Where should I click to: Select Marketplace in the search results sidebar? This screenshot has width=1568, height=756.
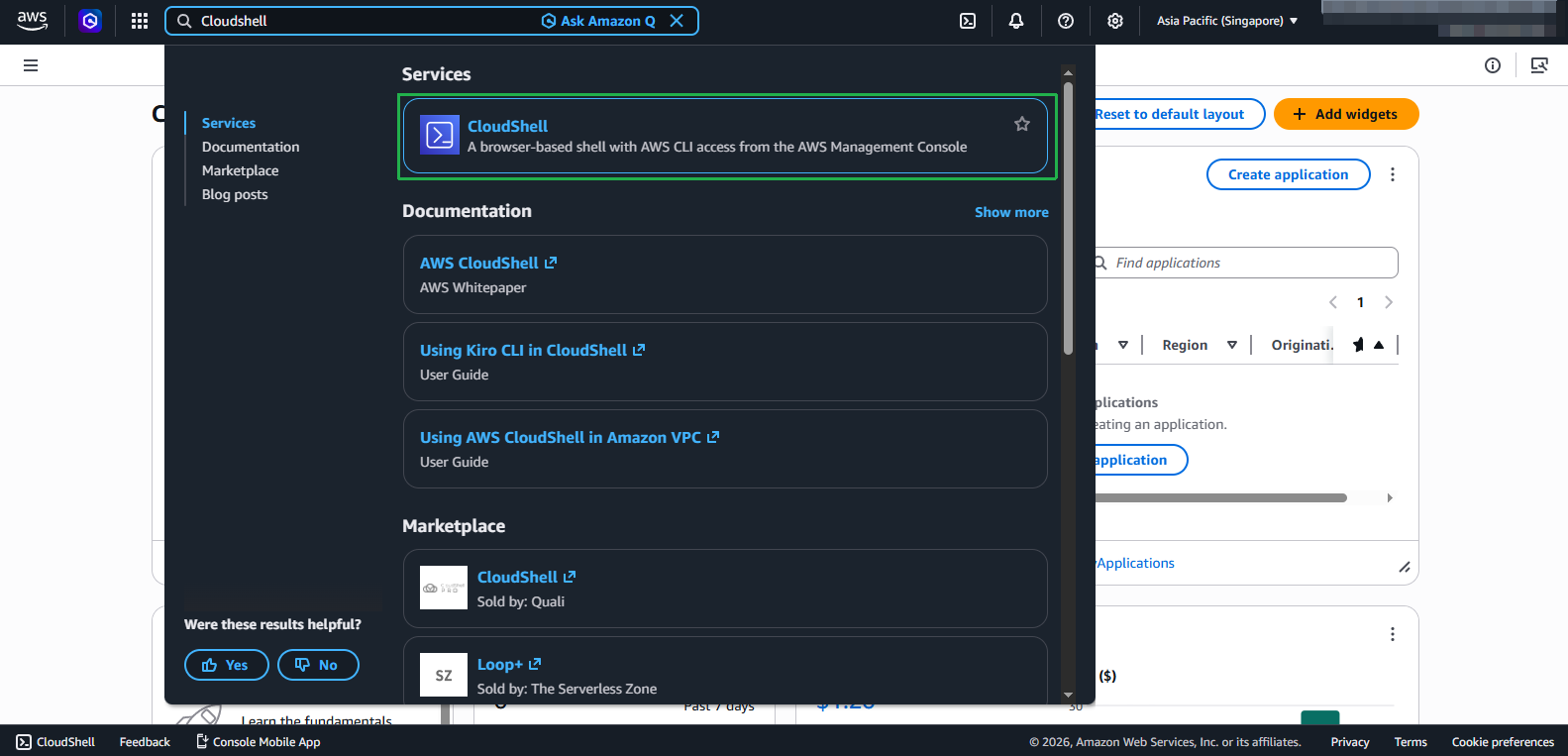[x=241, y=170]
